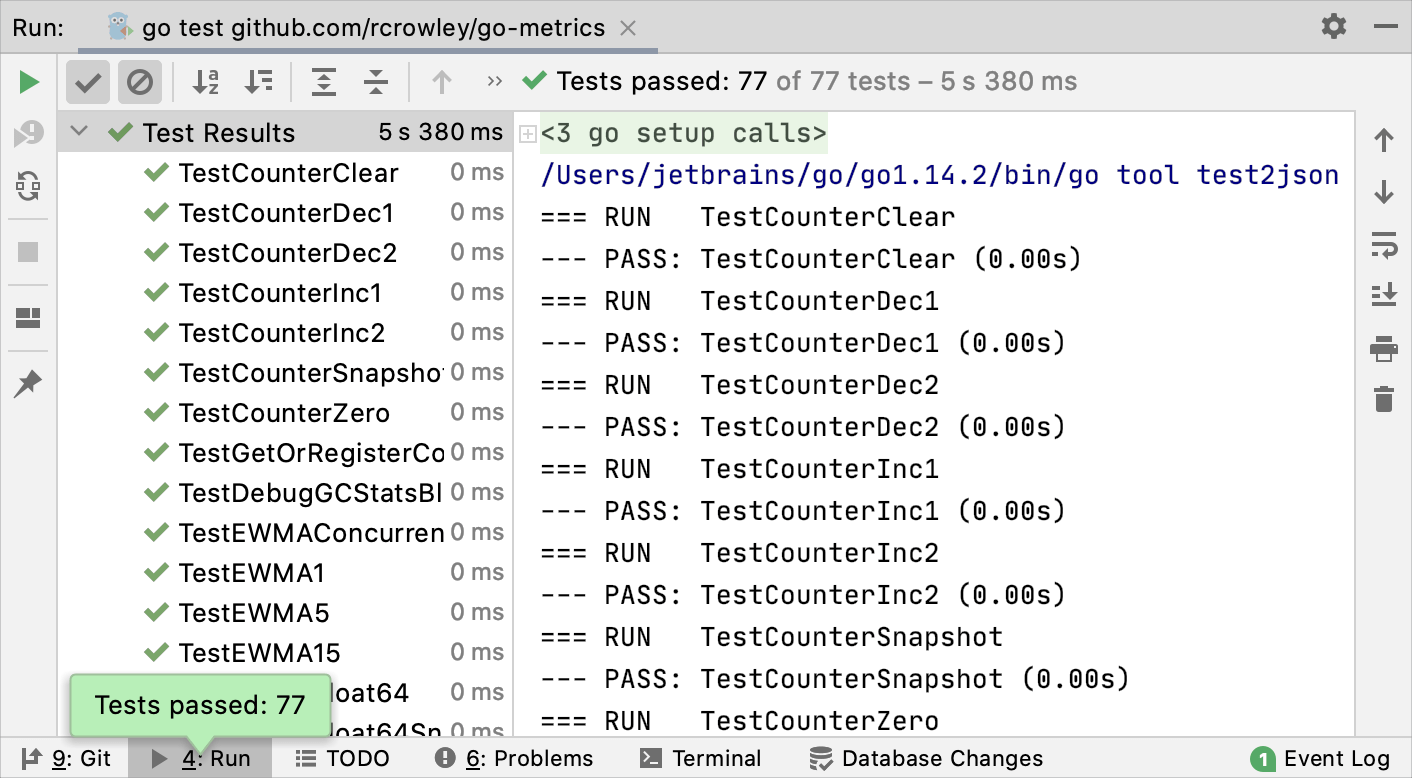
Task: Rerun the go test run configuration
Action: pos(27,82)
